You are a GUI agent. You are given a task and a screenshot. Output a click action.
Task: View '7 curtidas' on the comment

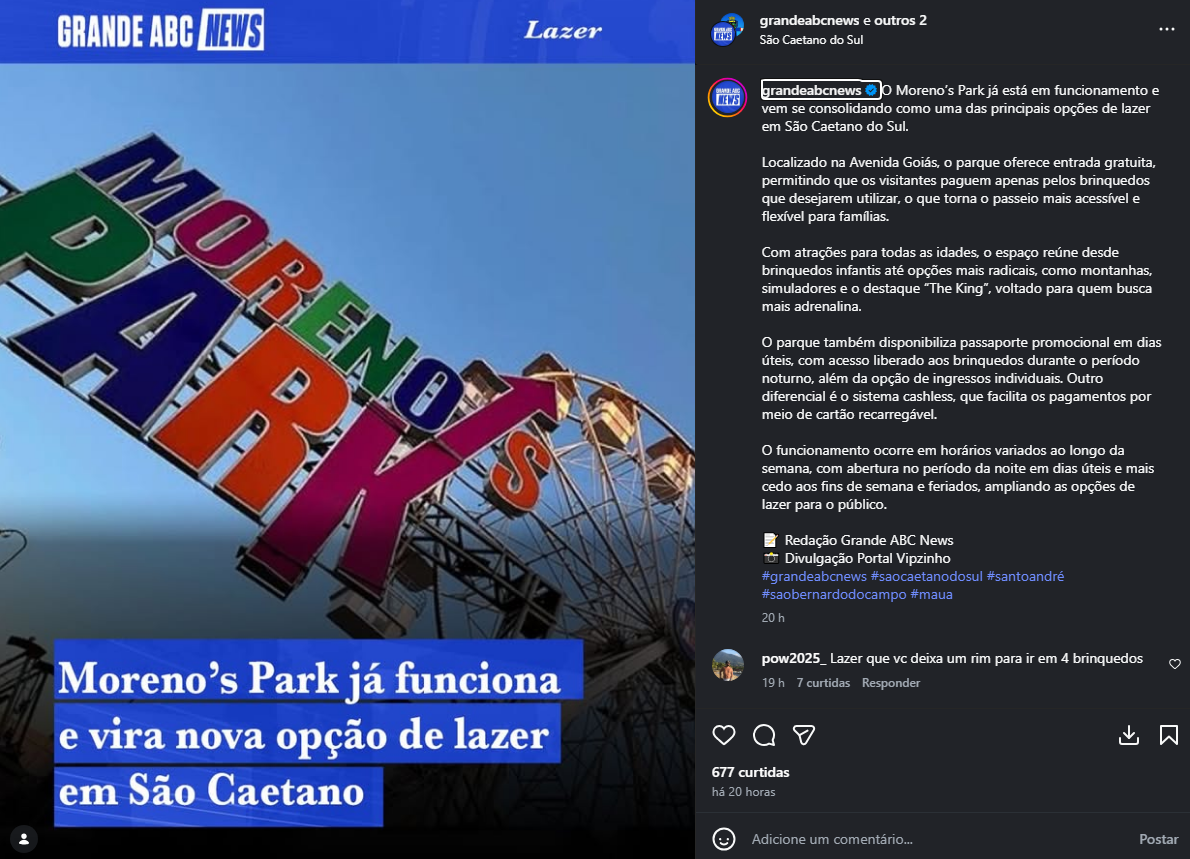coord(823,683)
